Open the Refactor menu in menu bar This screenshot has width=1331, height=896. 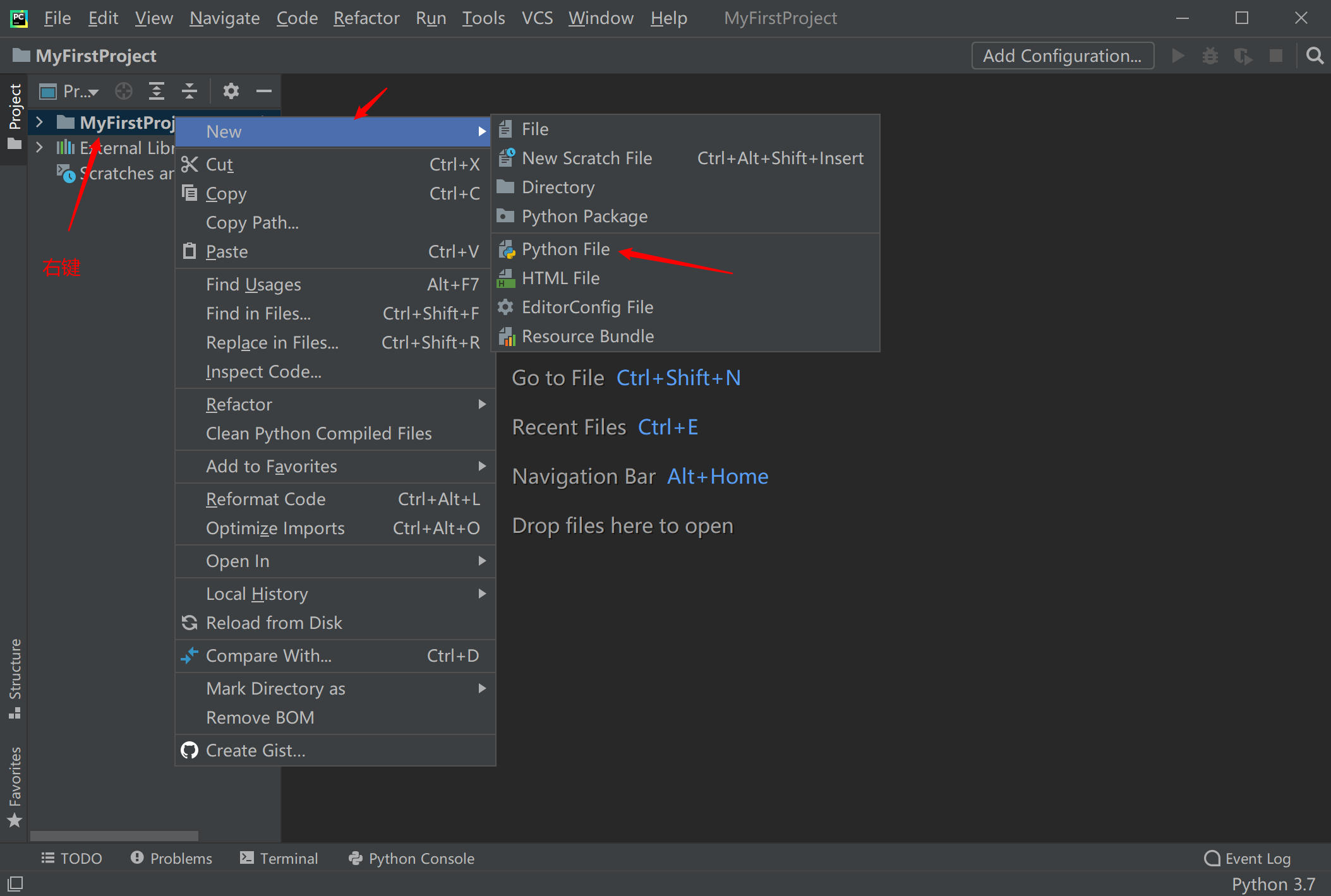coord(366,18)
